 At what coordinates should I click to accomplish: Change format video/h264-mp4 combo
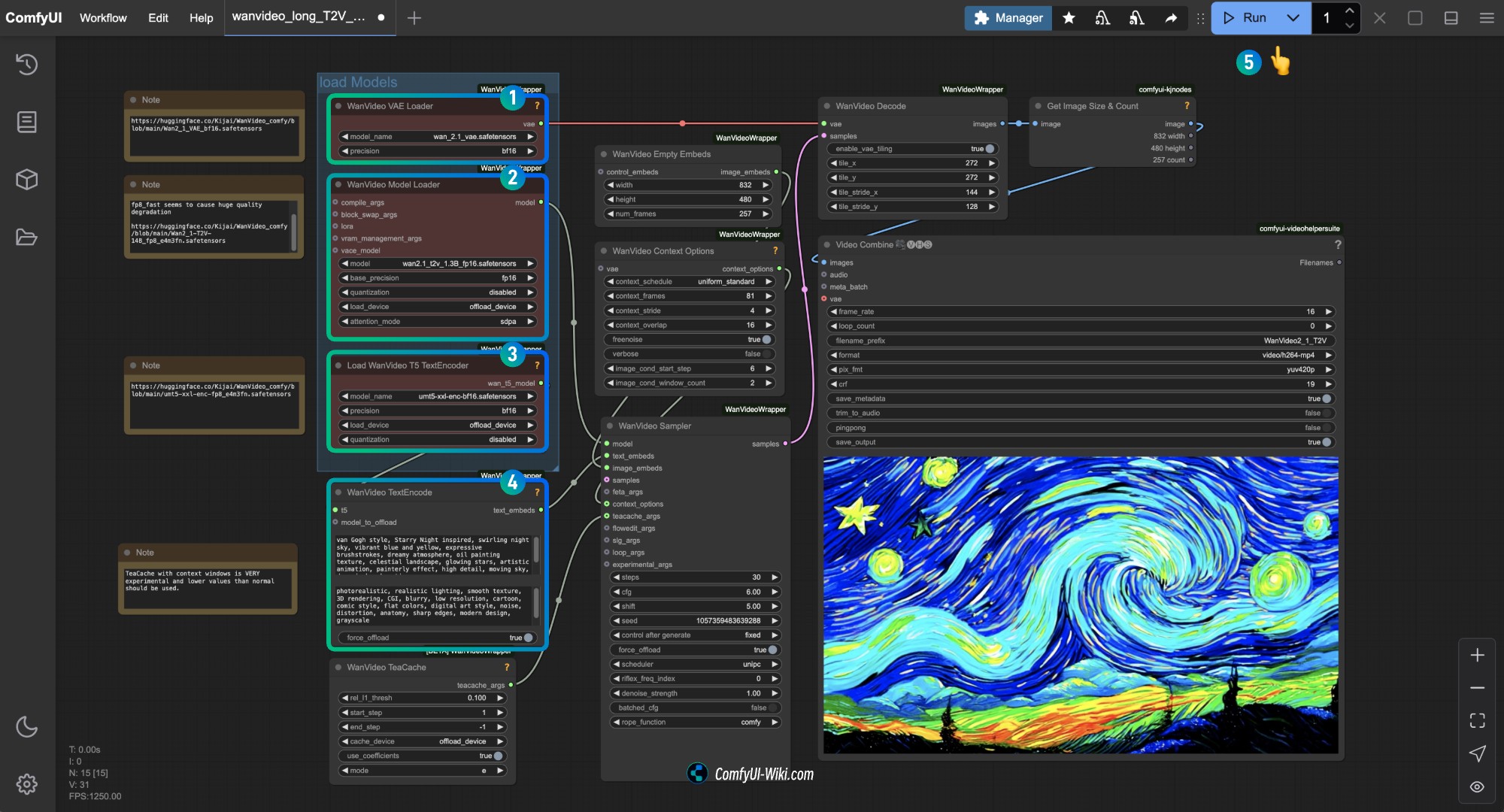click(x=1081, y=355)
